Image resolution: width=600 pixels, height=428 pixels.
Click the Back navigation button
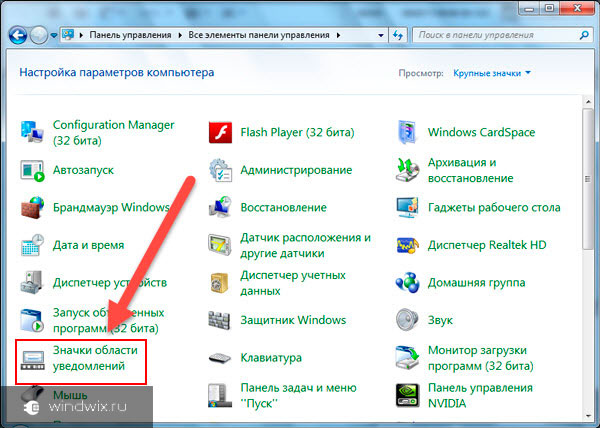[18, 36]
